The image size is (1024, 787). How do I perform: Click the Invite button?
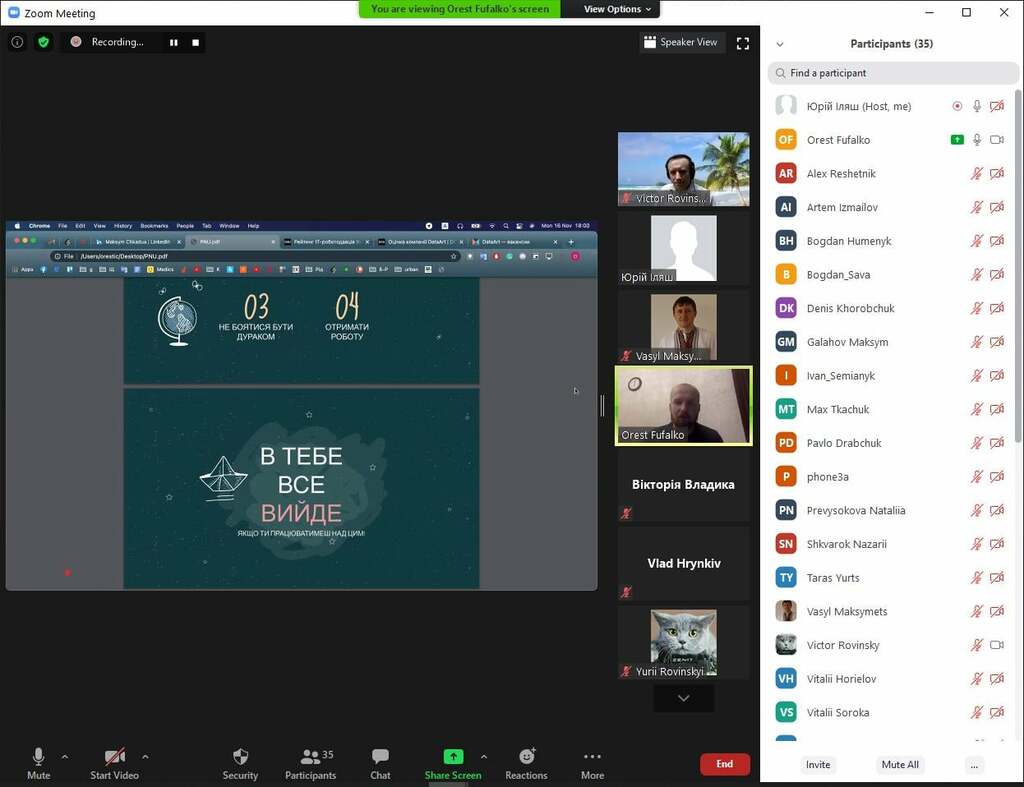tap(818, 764)
